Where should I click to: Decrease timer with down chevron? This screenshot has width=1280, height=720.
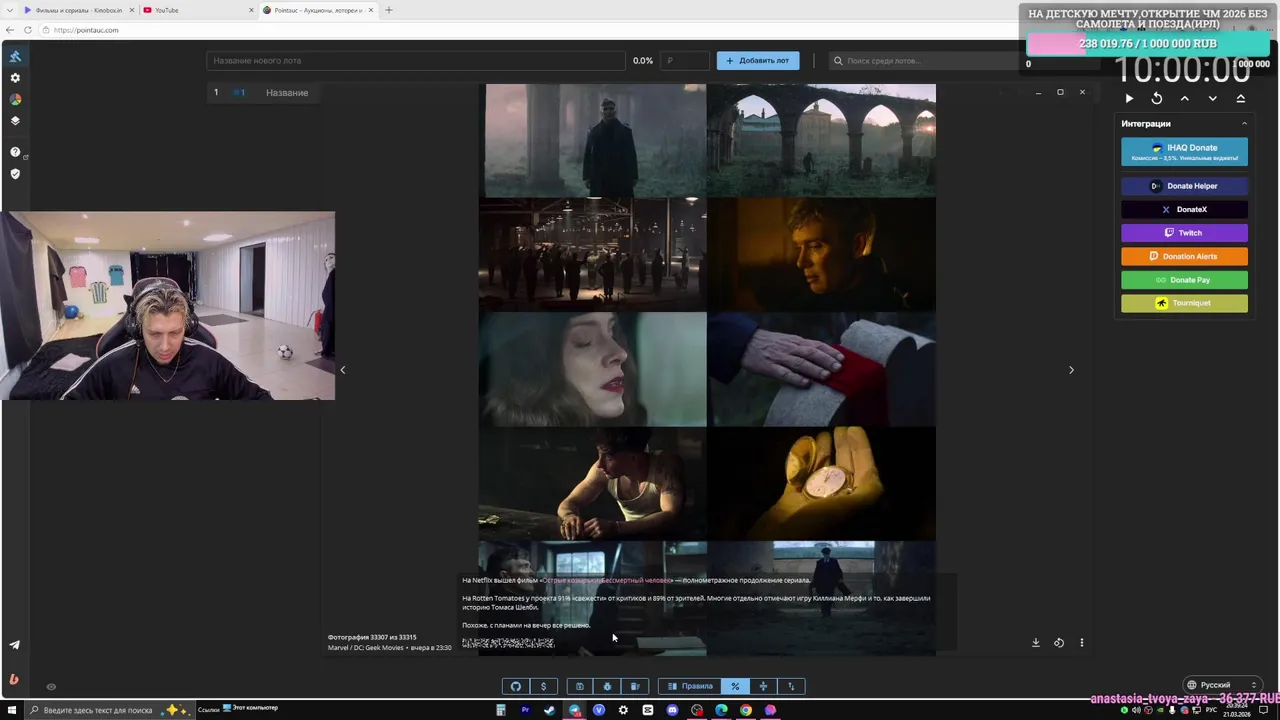tap(1213, 99)
